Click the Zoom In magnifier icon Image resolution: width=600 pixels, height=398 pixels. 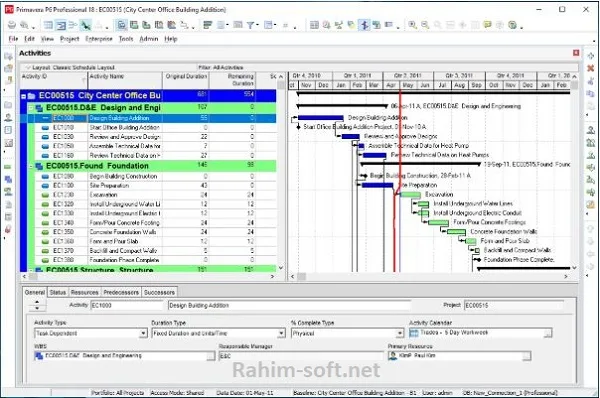(x=412, y=25)
